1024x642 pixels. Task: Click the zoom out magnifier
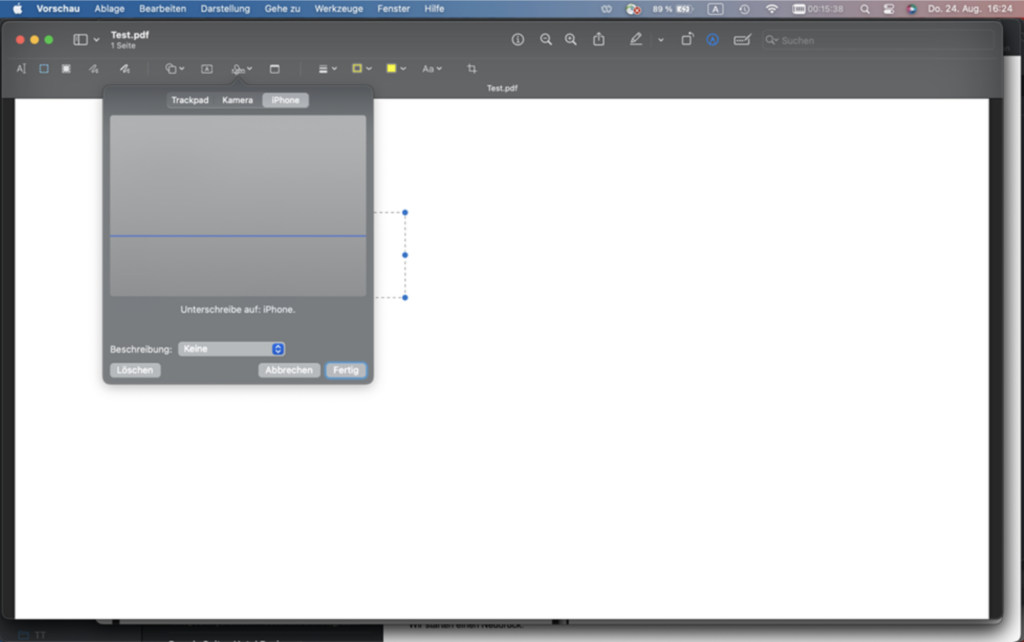click(x=545, y=40)
